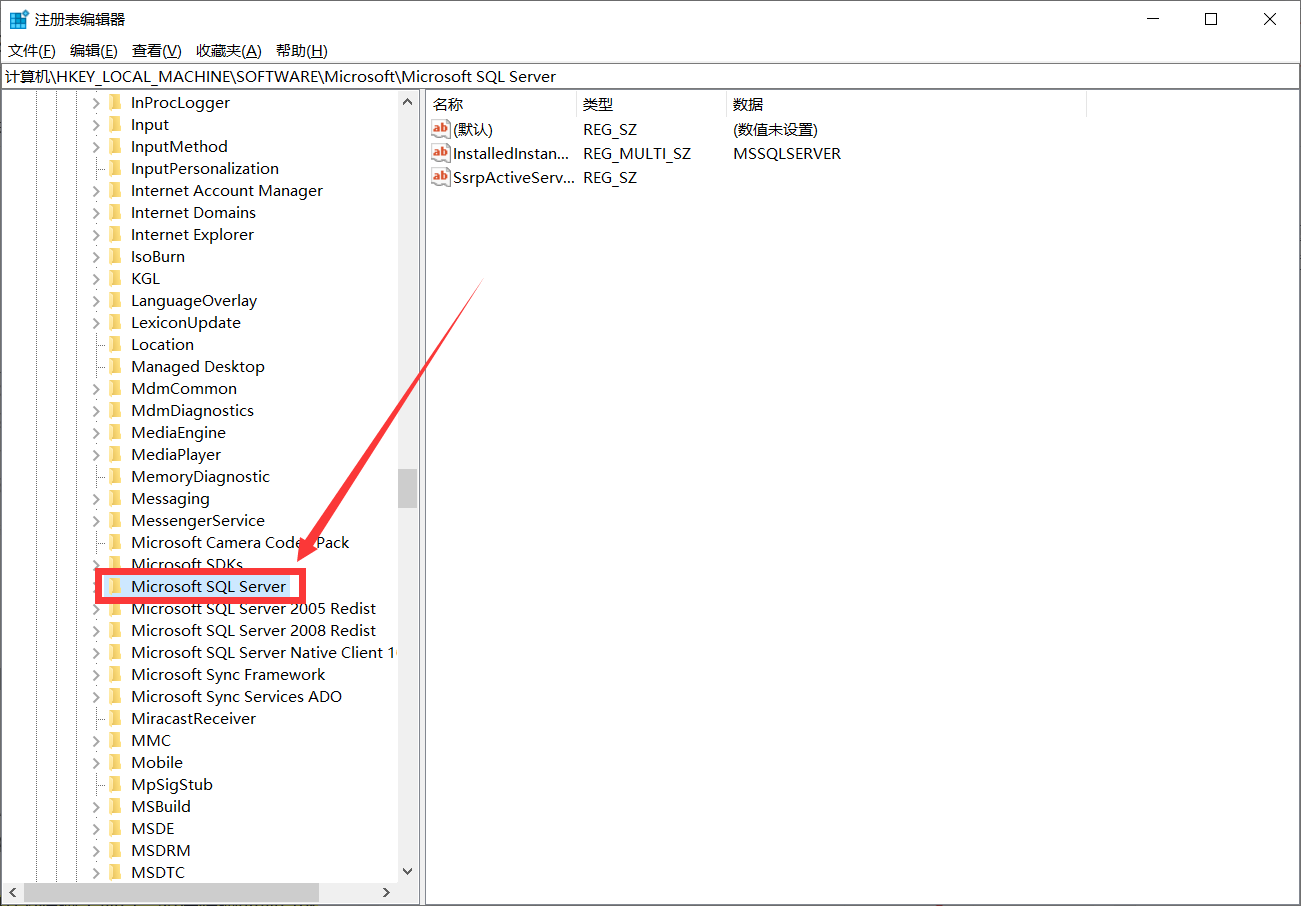
Task: Select the Microsoft Sync Services ADO key
Action: pos(236,696)
